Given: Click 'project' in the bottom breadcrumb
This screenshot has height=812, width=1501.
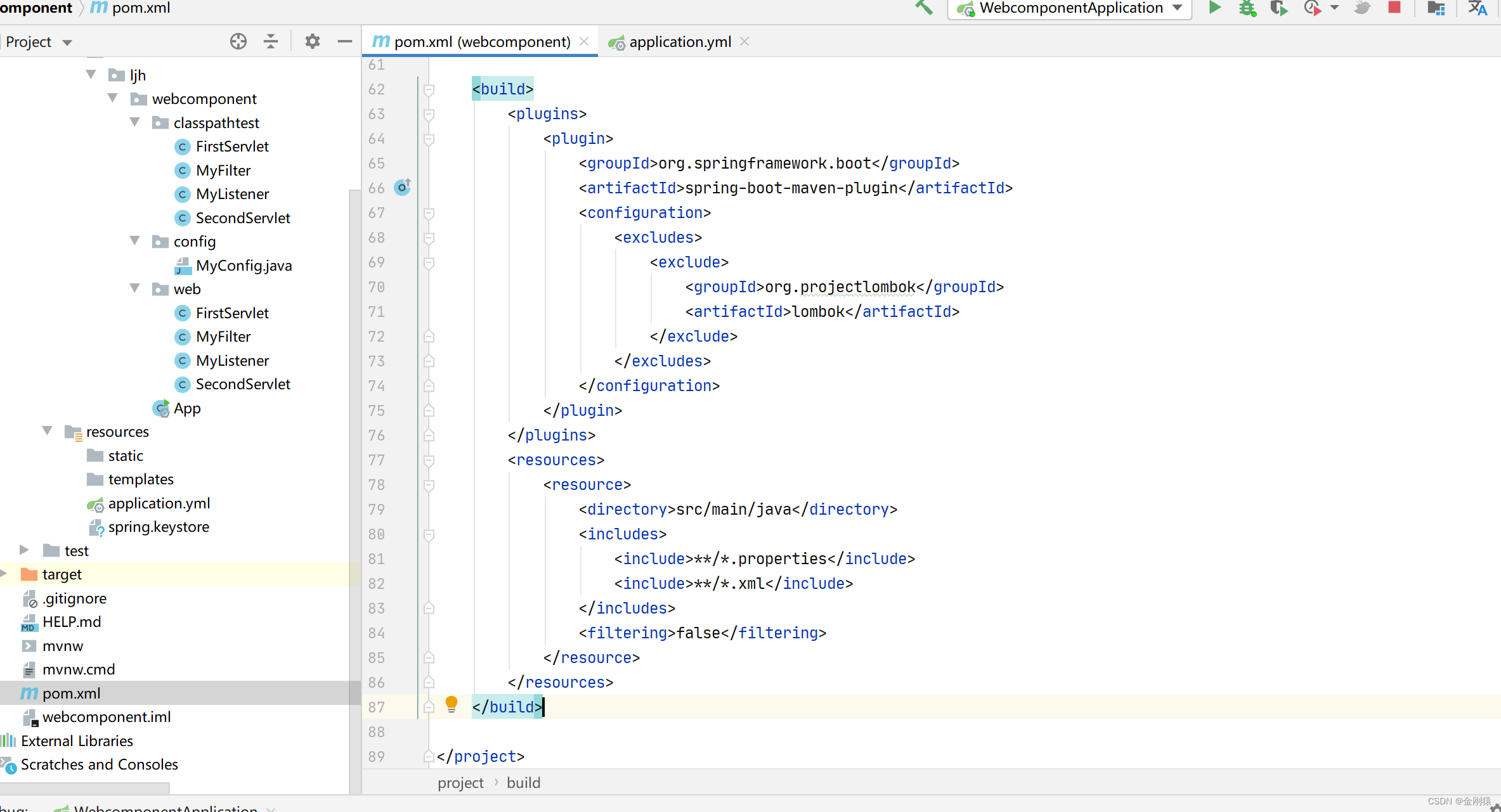Looking at the screenshot, I should (460, 783).
